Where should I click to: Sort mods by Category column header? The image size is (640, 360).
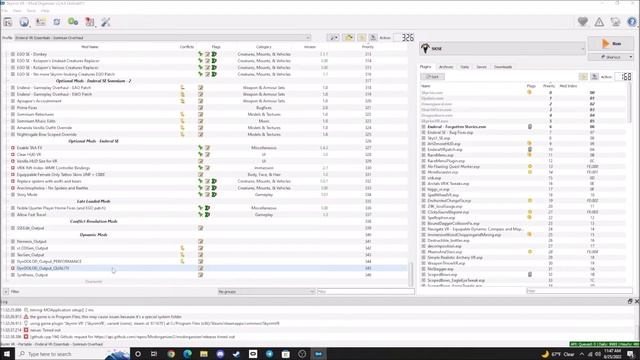point(264,47)
